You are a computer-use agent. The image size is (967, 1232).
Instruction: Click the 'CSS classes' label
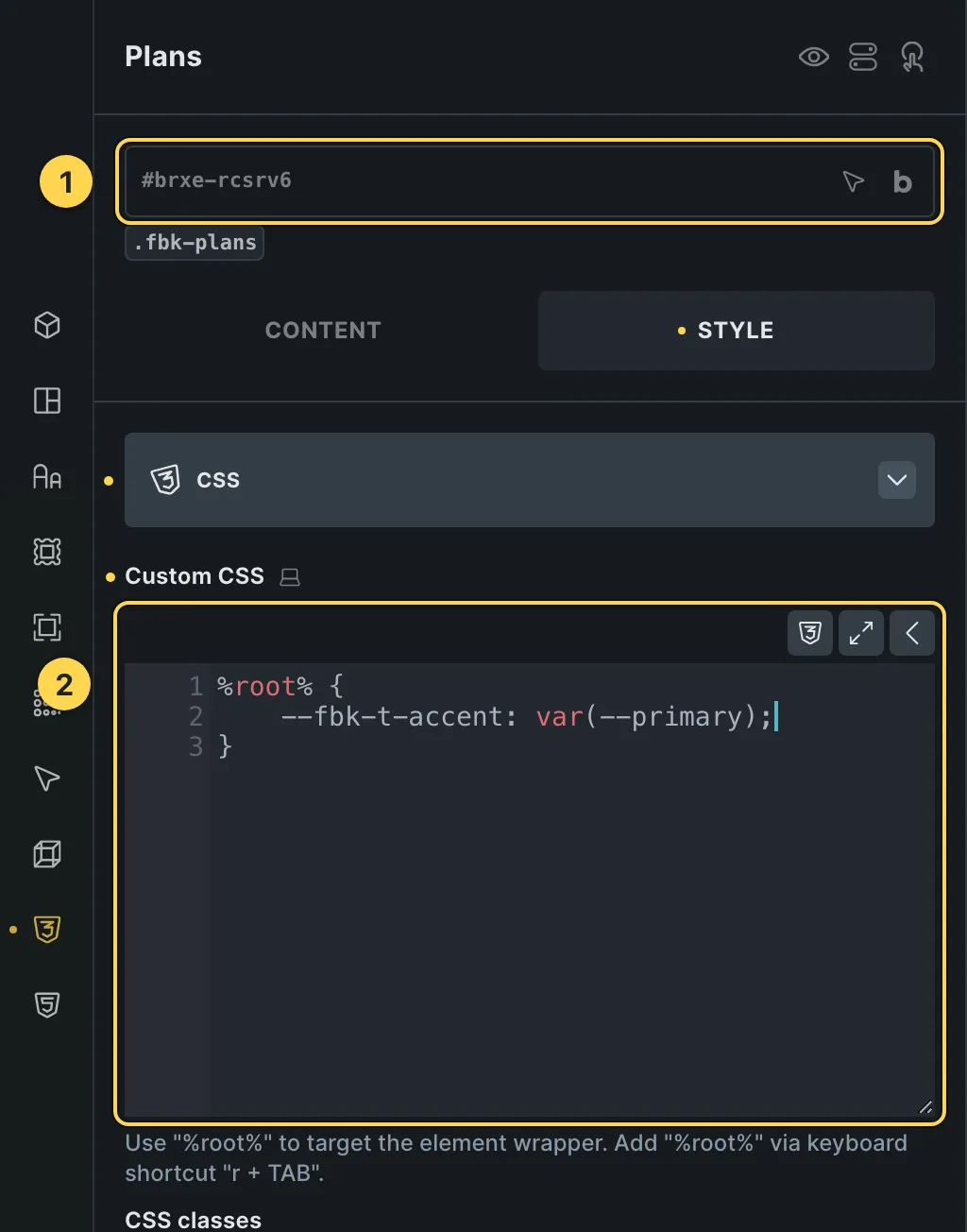(194, 1220)
